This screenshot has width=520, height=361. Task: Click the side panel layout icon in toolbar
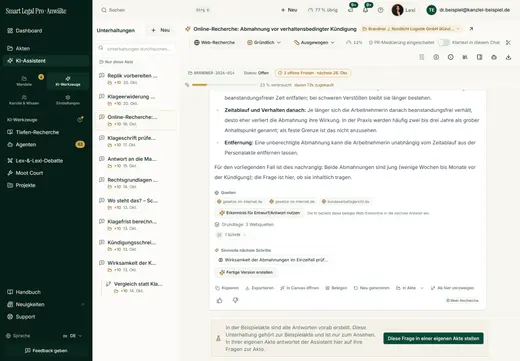coord(479,57)
